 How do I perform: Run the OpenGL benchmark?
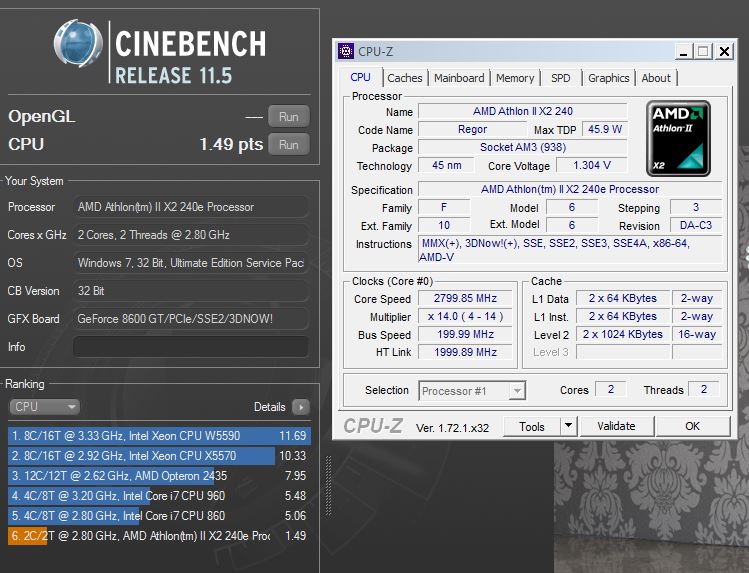pos(289,117)
